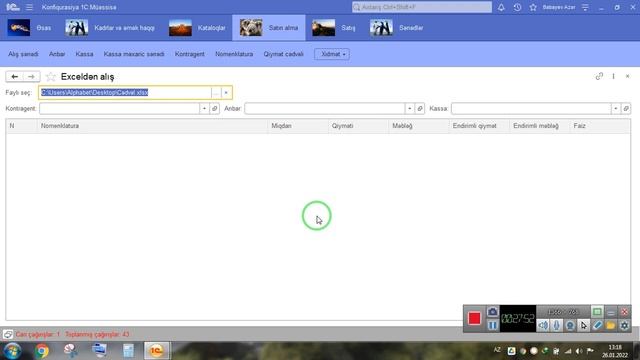The height and width of the screenshot is (360, 640).
Task: Click the Məbləğ column header
Action: [419, 126]
